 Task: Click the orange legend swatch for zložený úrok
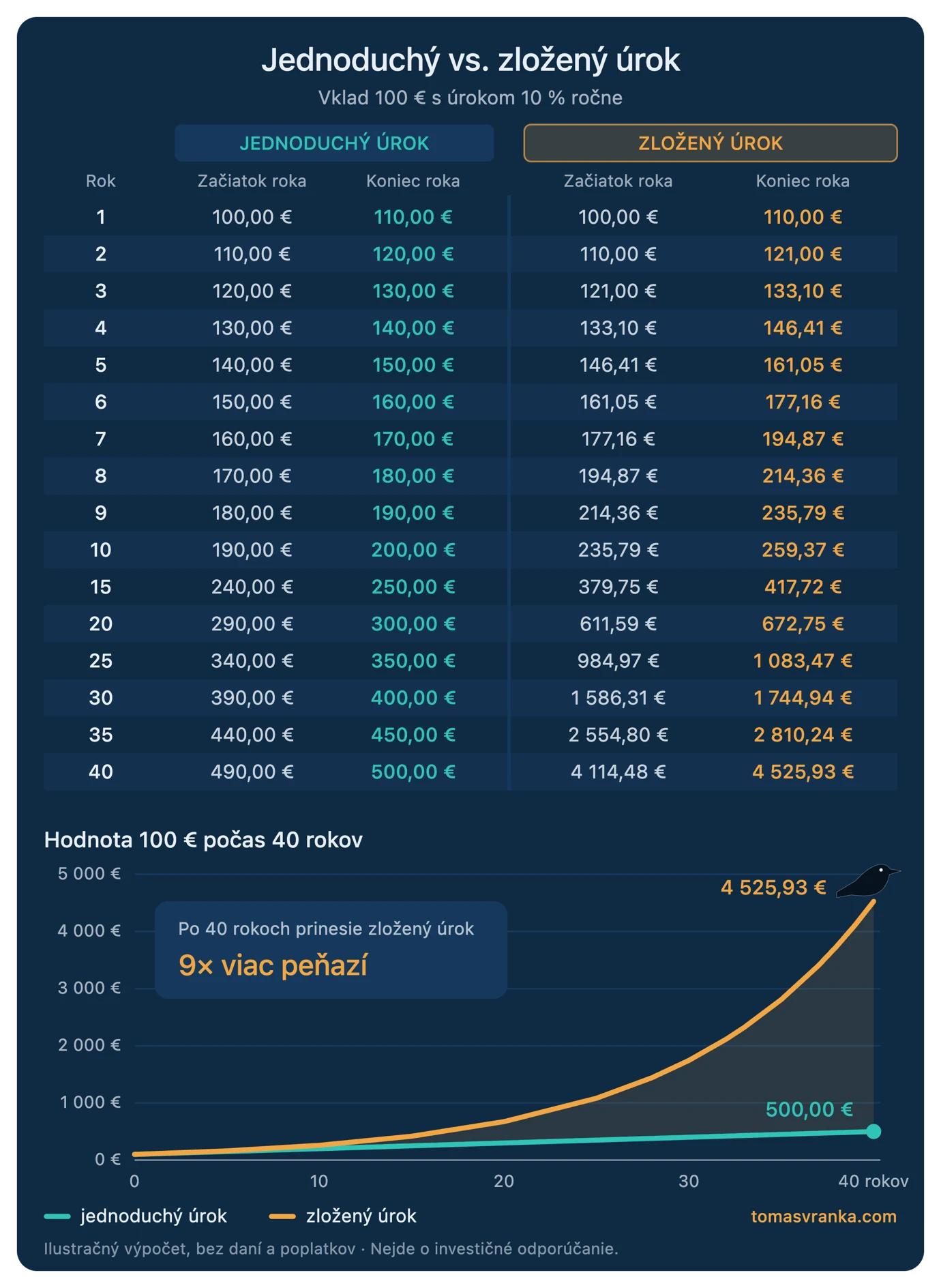(x=282, y=1216)
